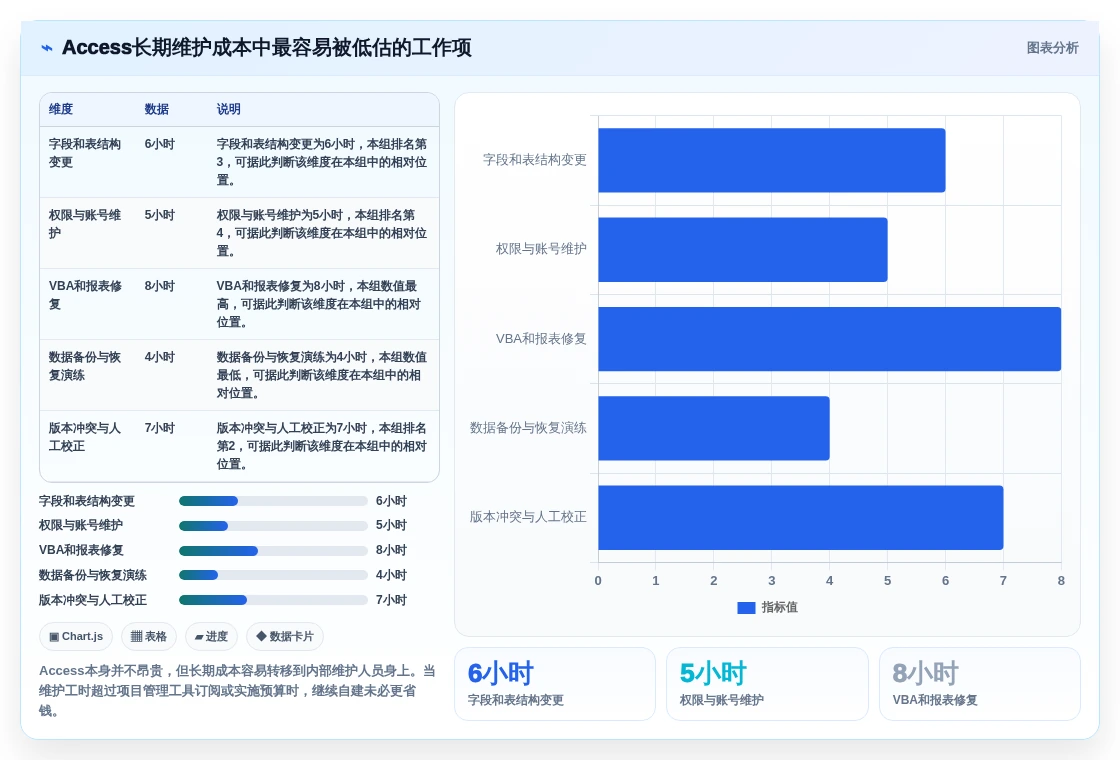Screen dimensions: 1120x760
Task: Open the 5小时 权限与账号维护 card
Action: [767, 684]
